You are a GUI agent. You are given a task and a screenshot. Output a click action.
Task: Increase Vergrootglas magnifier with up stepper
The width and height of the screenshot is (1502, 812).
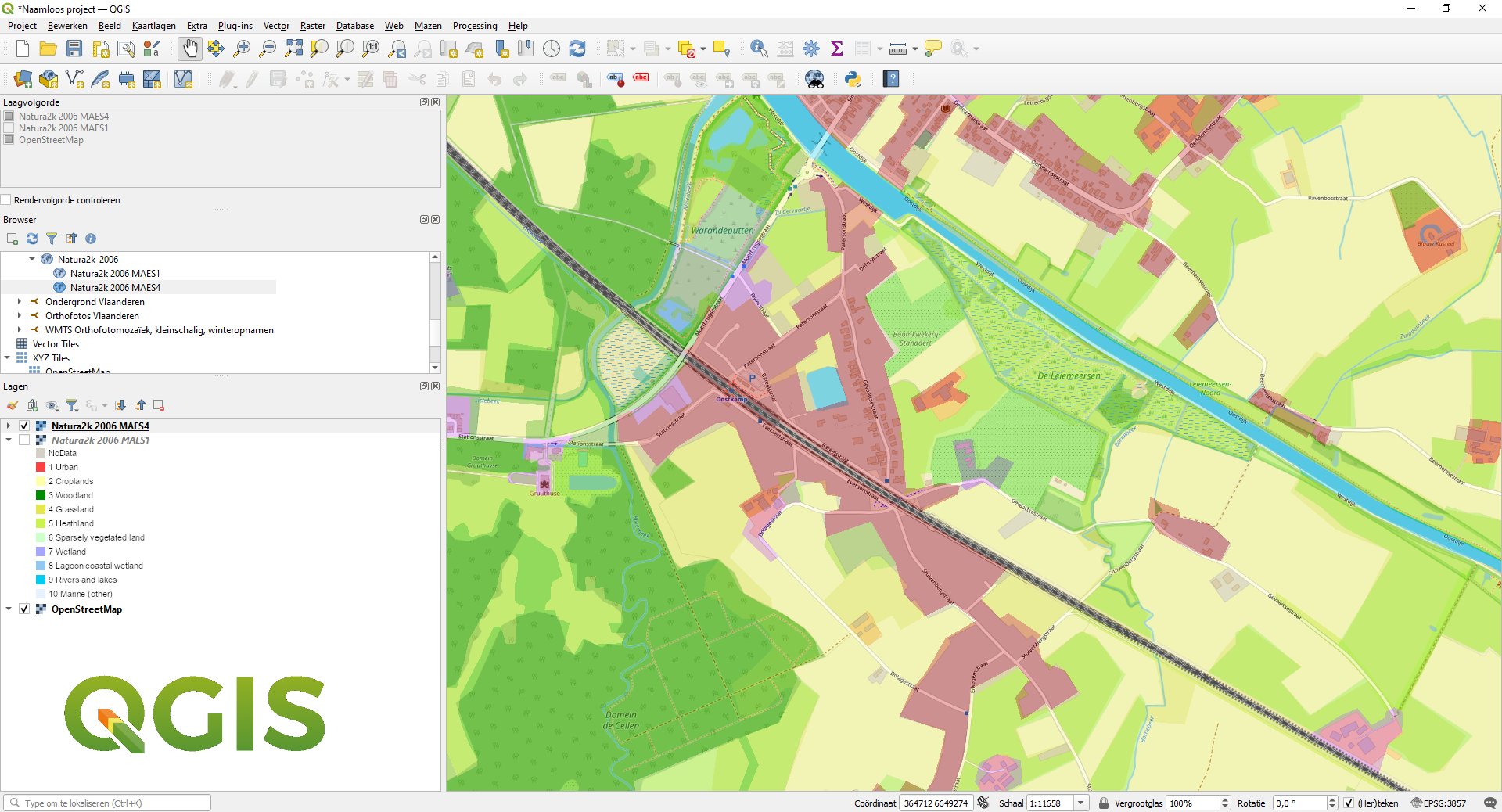pyautogui.click(x=1225, y=800)
